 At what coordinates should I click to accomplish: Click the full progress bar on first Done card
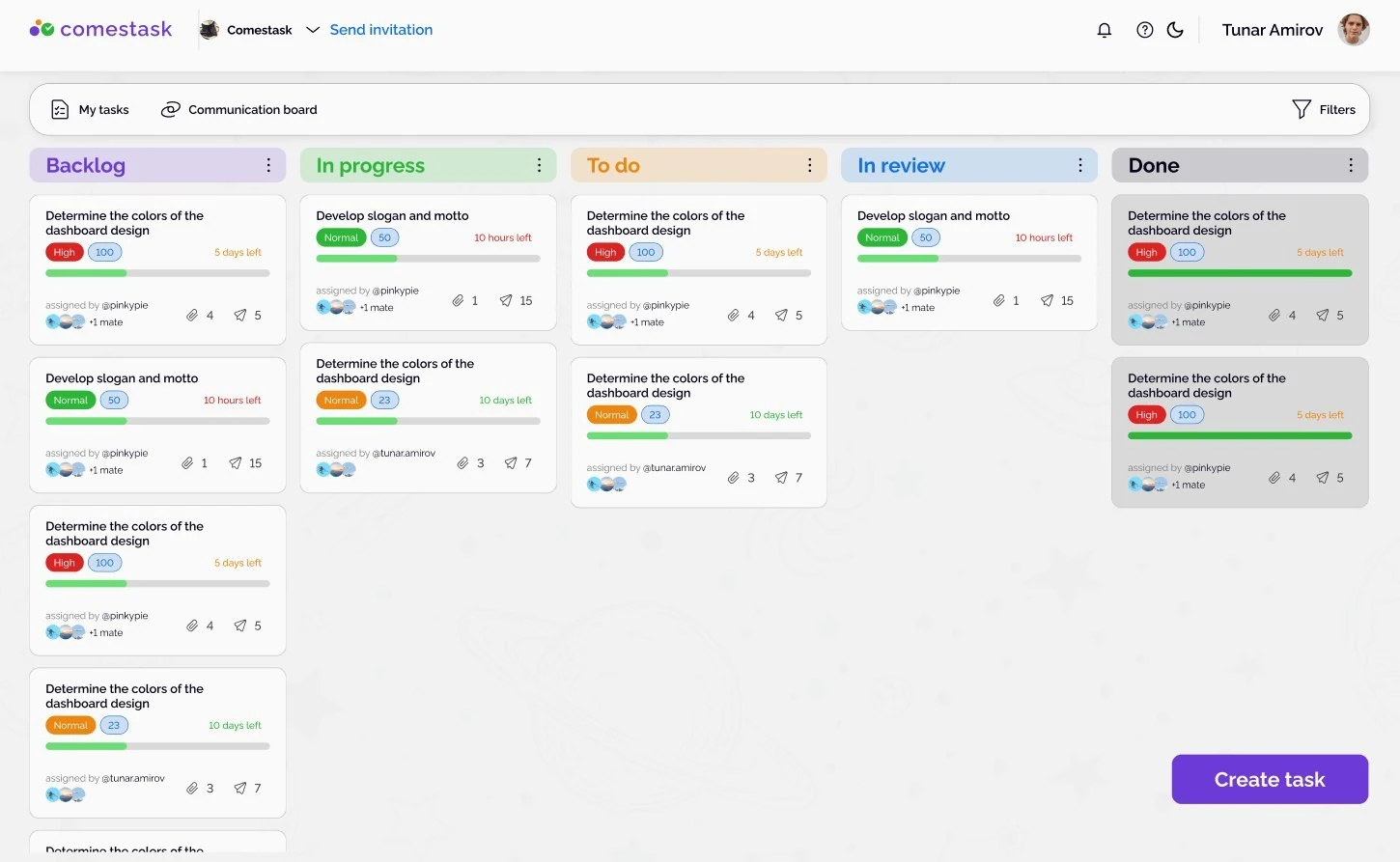[1240, 273]
